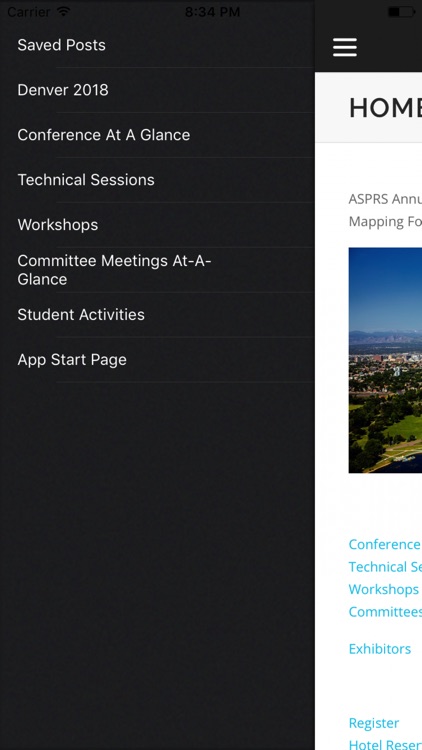422x750 pixels.
Task: Open Conference At A Glance menu entry
Action: [x=157, y=135]
